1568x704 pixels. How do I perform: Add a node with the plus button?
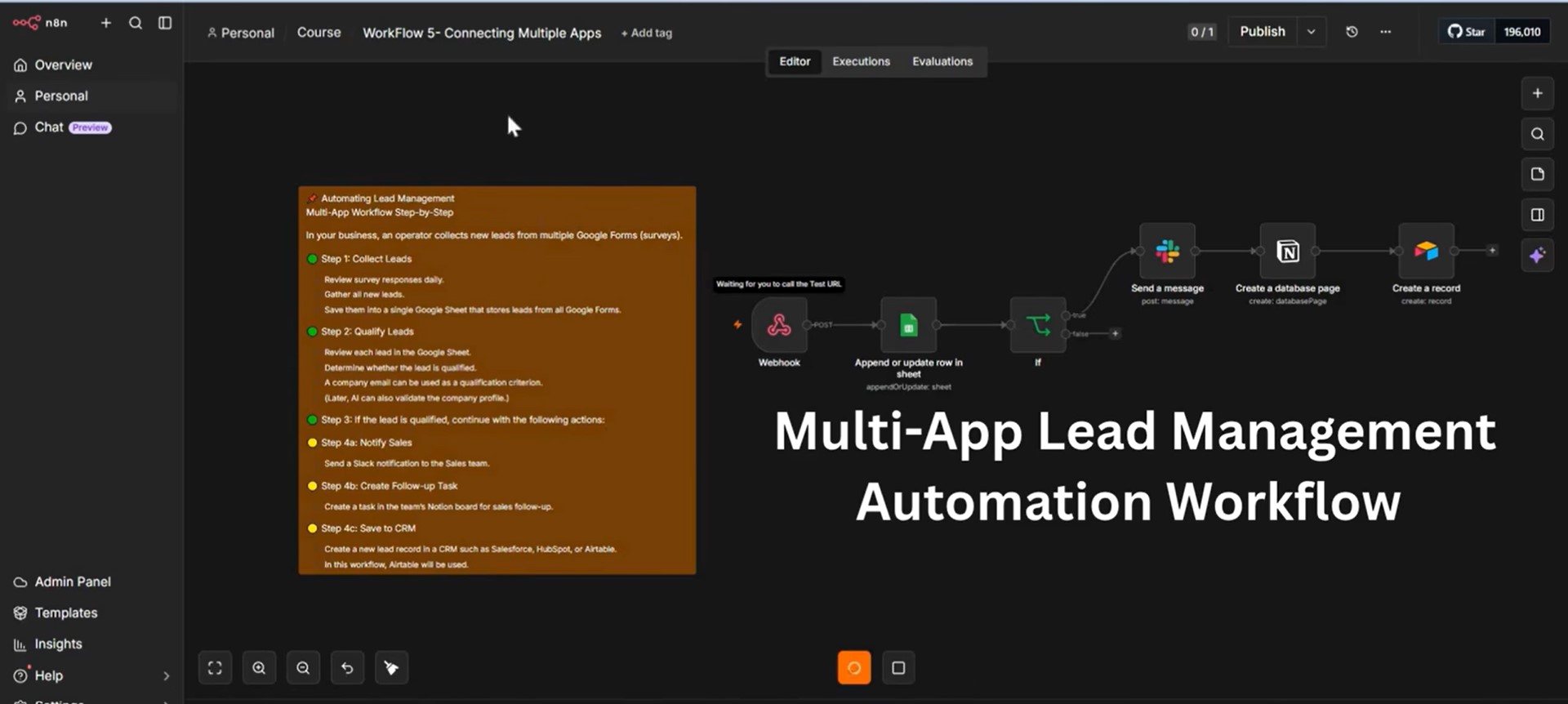point(1537,93)
